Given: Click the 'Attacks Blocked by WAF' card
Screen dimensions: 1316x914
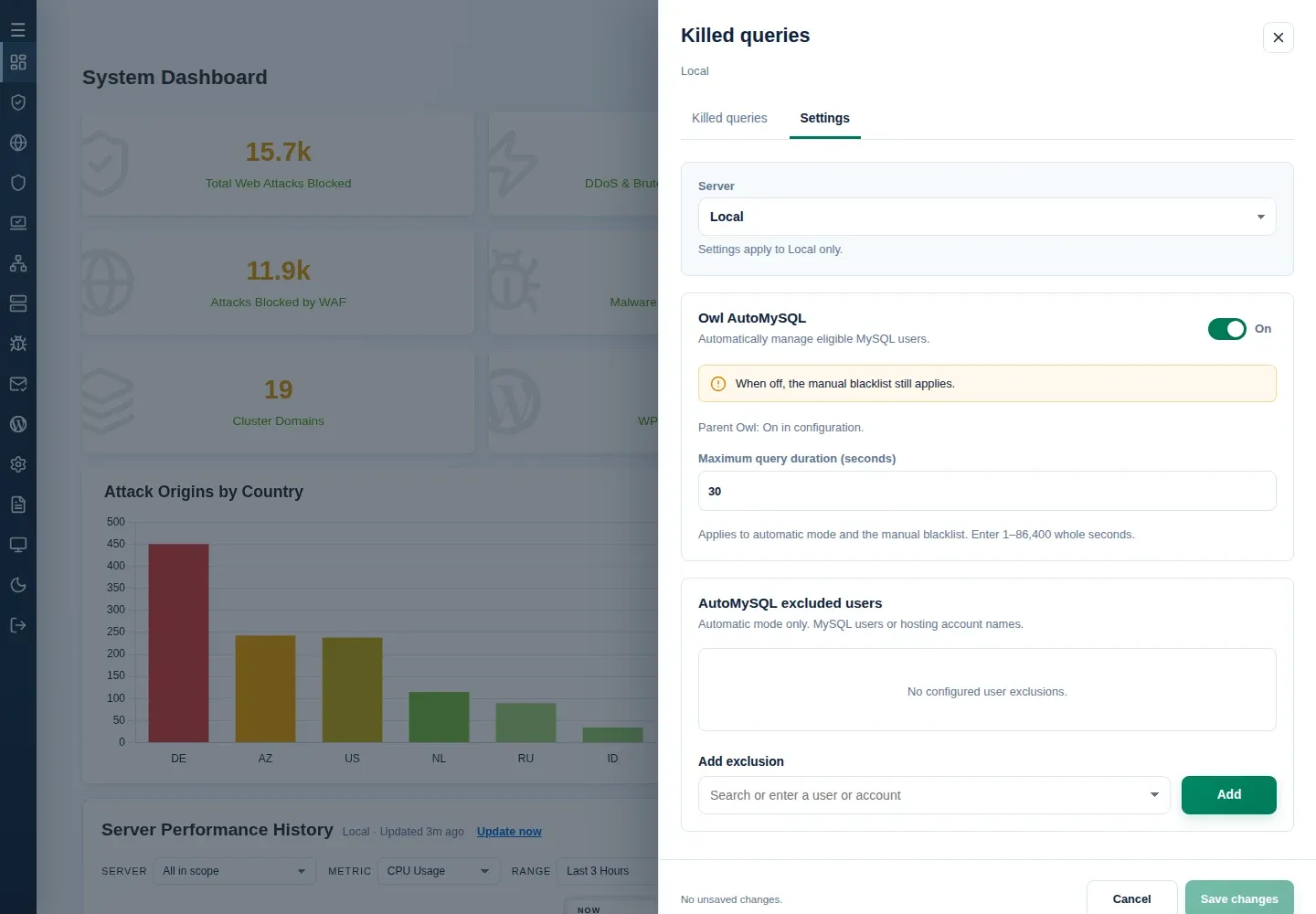Looking at the screenshot, I should [278, 283].
